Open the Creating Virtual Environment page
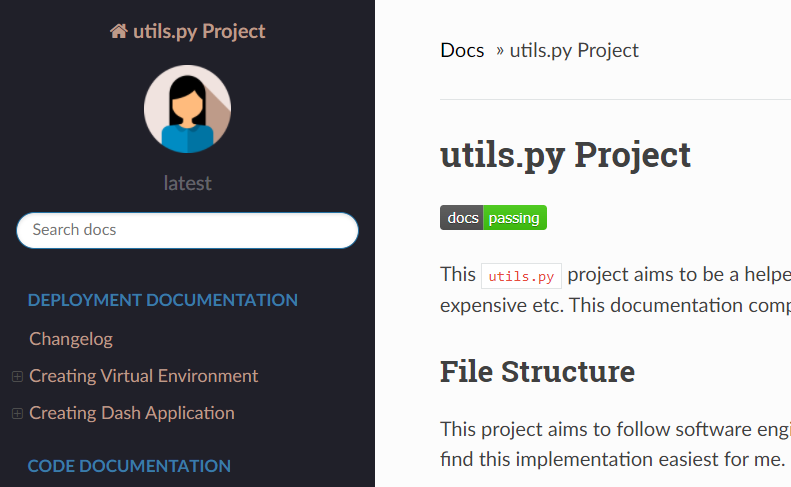791x487 pixels. [144, 376]
